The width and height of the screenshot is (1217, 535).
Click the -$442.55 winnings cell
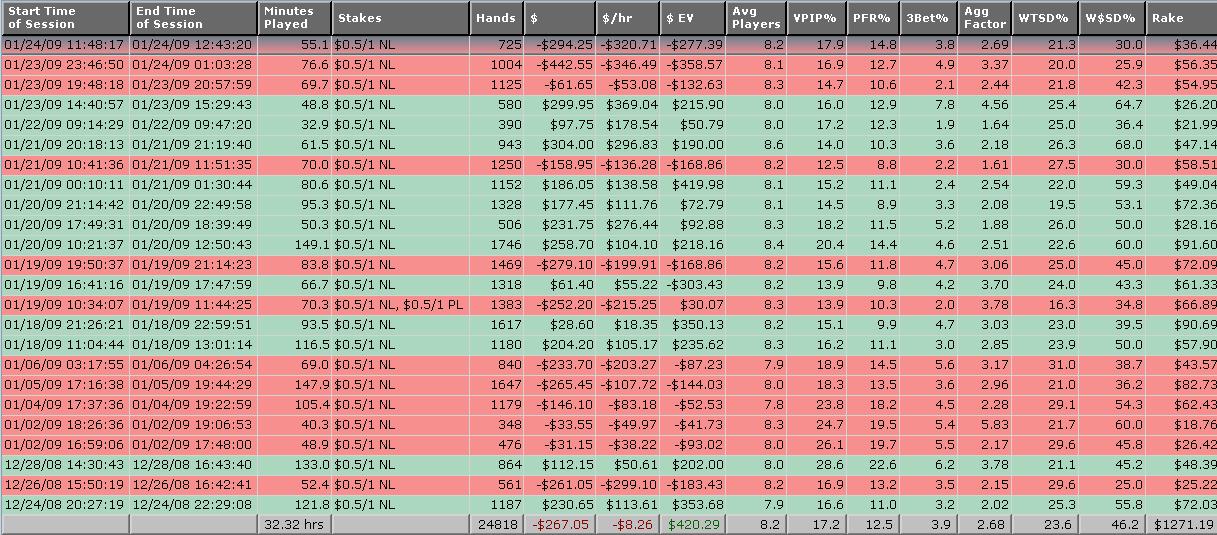pos(560,65)
